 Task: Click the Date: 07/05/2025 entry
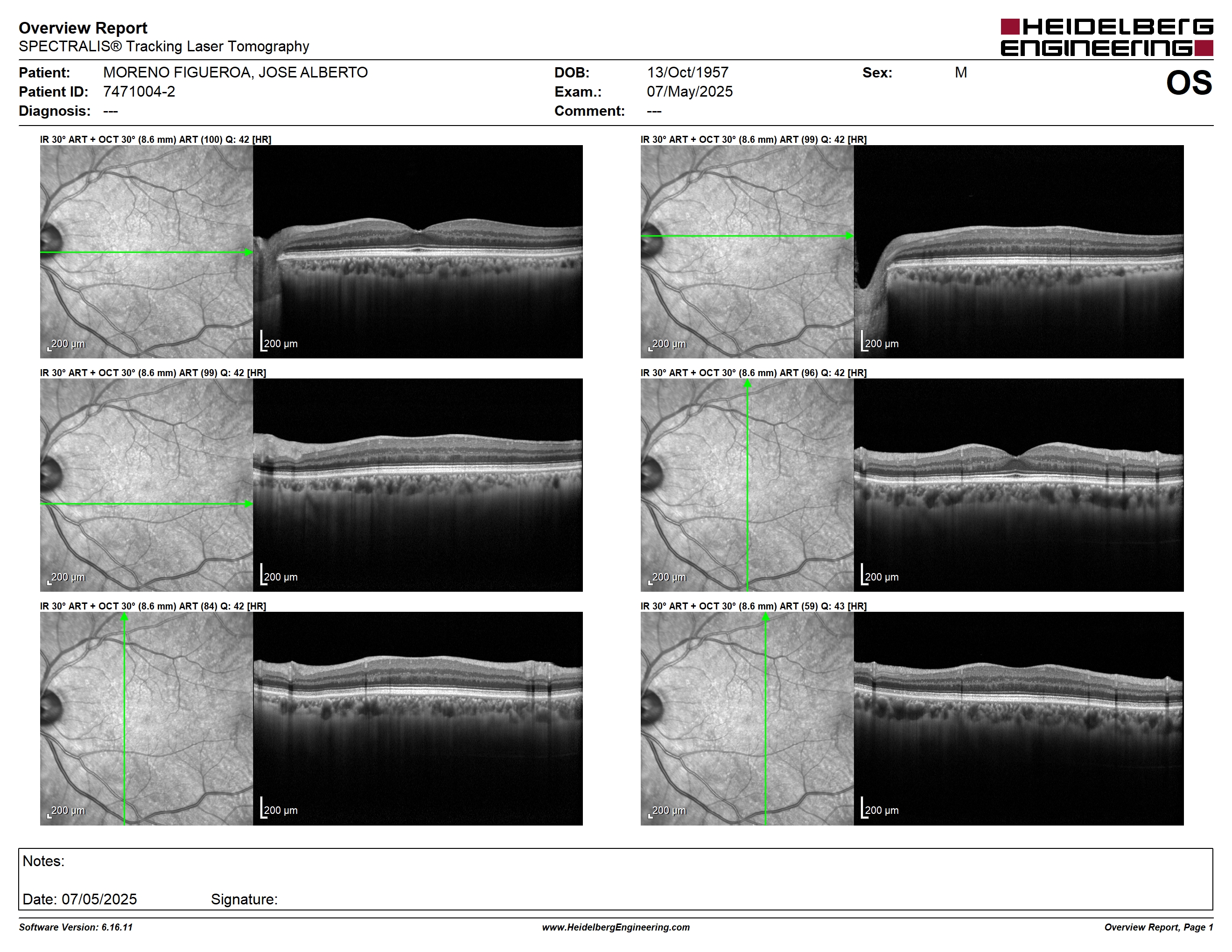pos(79,899)
